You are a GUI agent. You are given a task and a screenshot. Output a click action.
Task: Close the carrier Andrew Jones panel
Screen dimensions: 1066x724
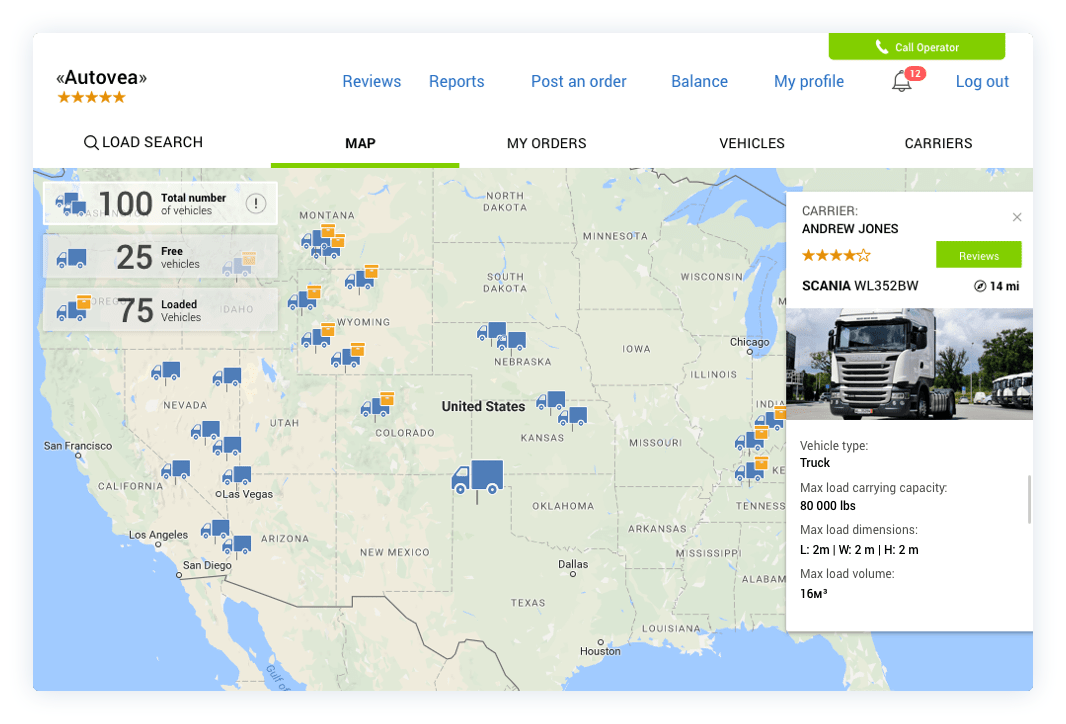[1016, 217]
